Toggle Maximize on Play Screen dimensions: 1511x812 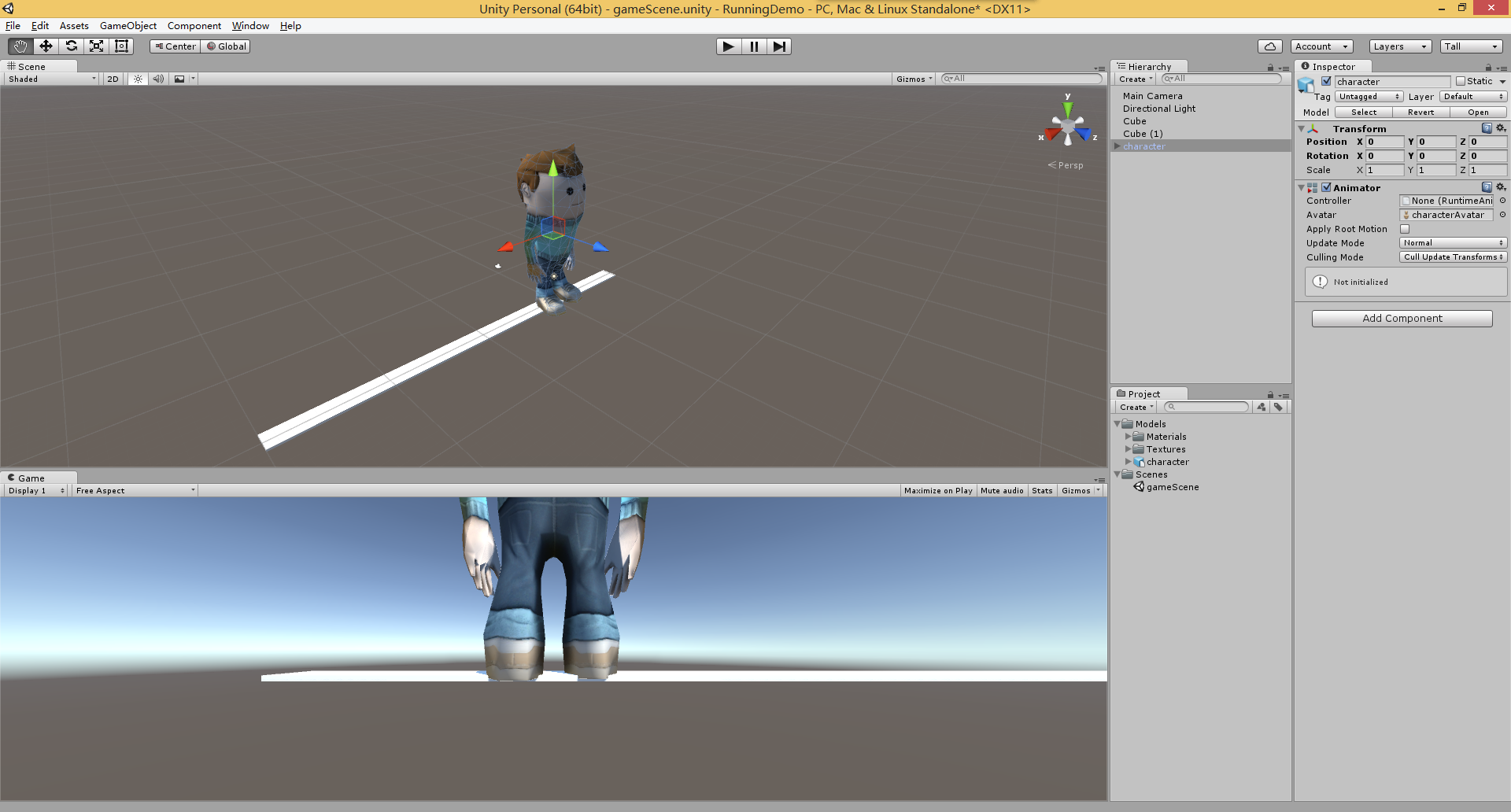tap(938, 490)
